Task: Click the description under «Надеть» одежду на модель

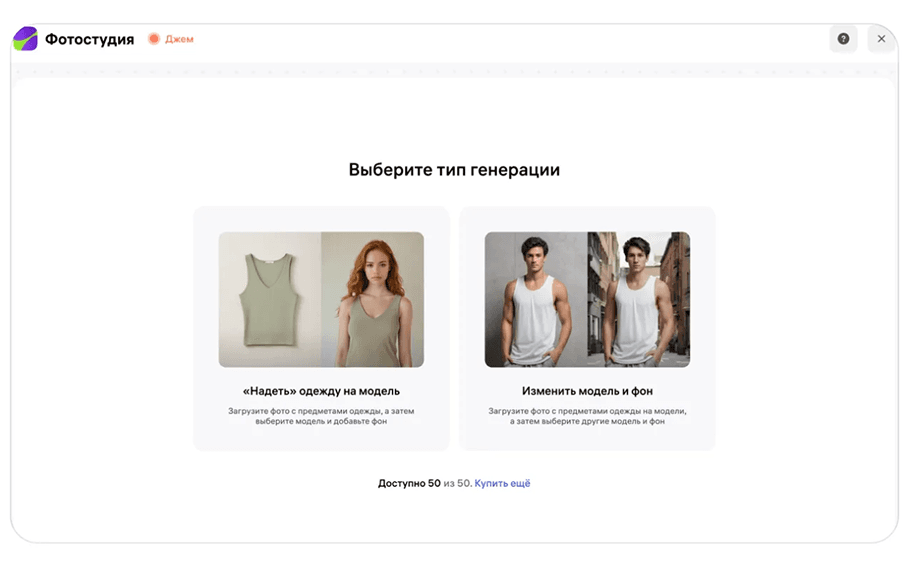Action: point(321,416)
